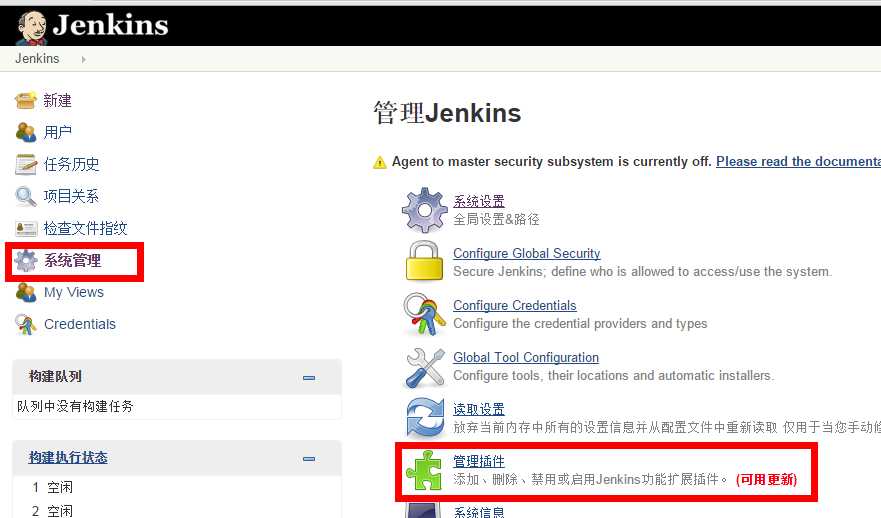
Task: Click the Jenkins breadcrumb link
Action: (37, 58)
